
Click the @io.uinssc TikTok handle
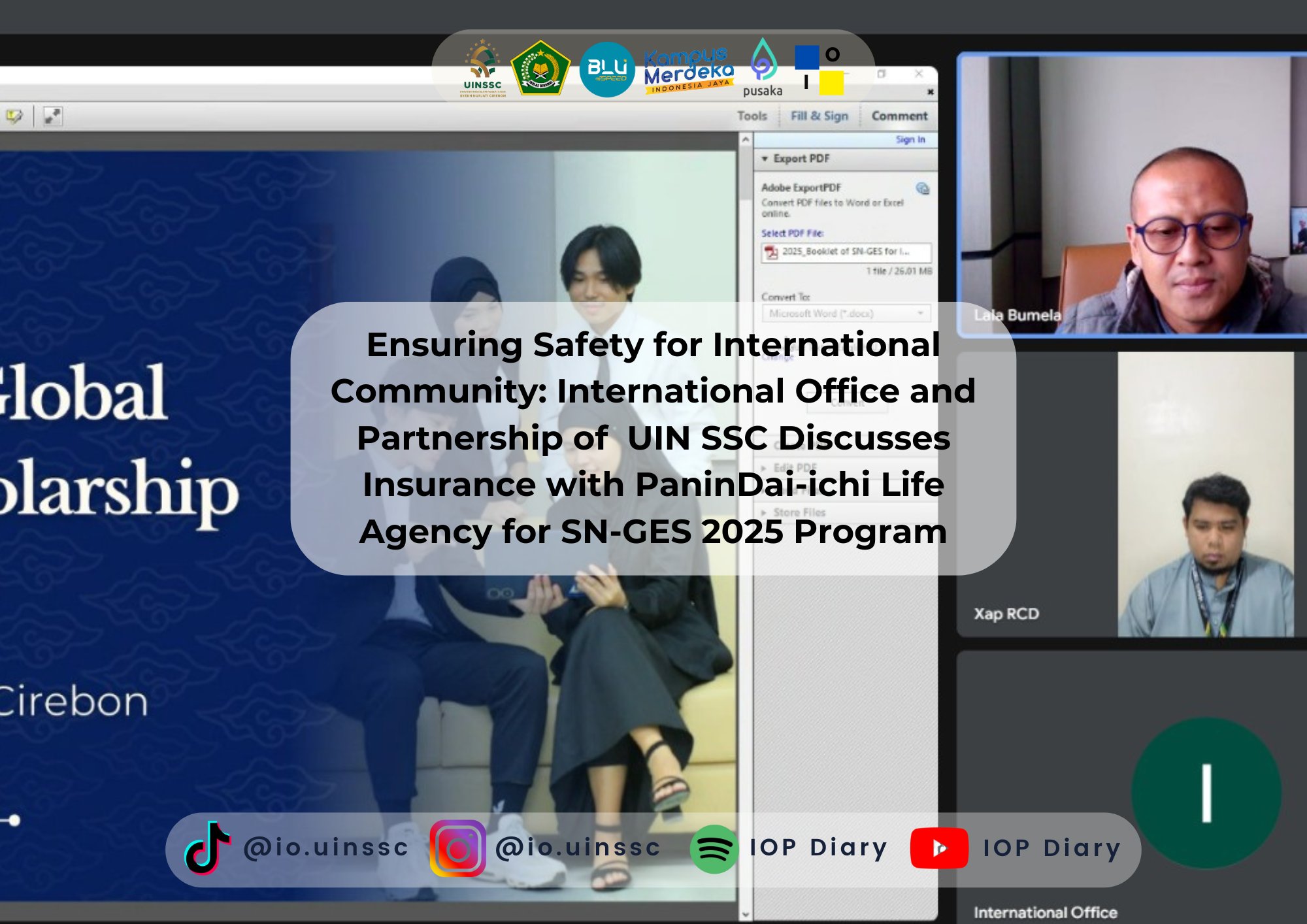click(x=326, y=848)
